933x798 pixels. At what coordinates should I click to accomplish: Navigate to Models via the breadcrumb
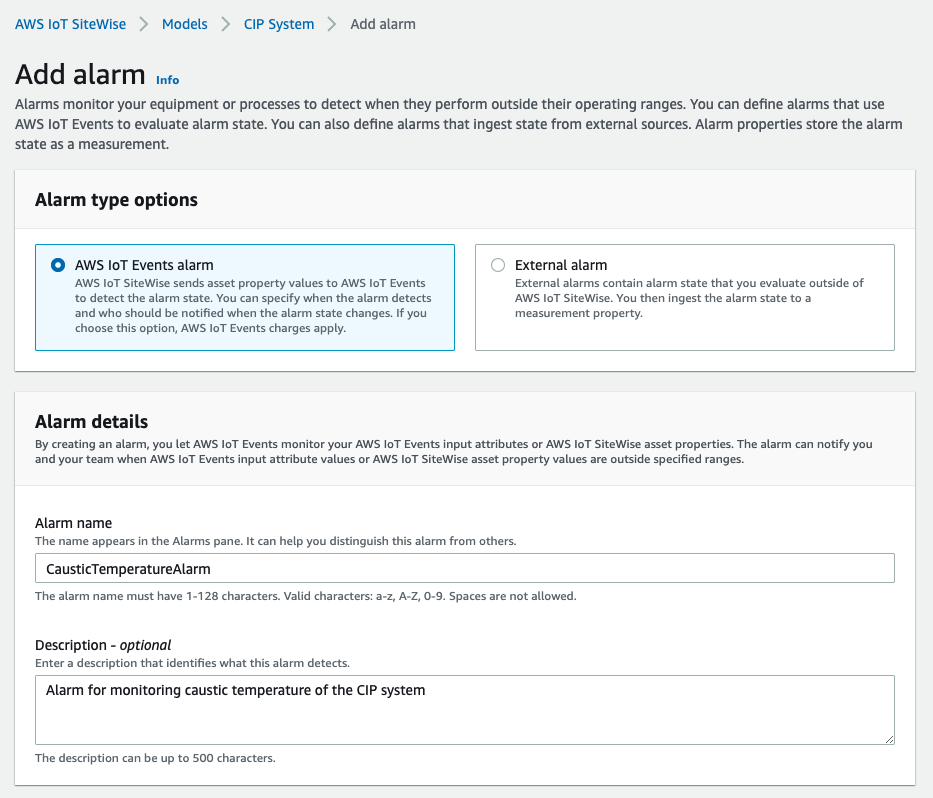click(184, 24)
